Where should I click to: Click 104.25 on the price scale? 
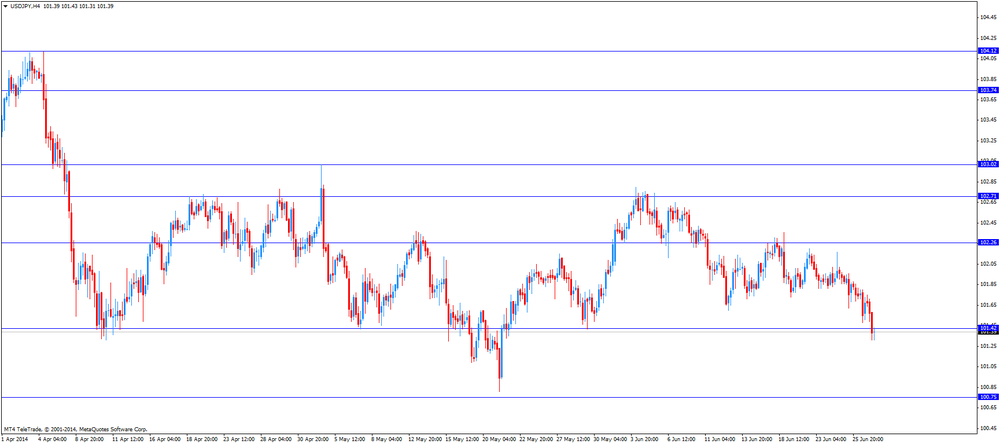pyautogui.click(x=989, y=38)
